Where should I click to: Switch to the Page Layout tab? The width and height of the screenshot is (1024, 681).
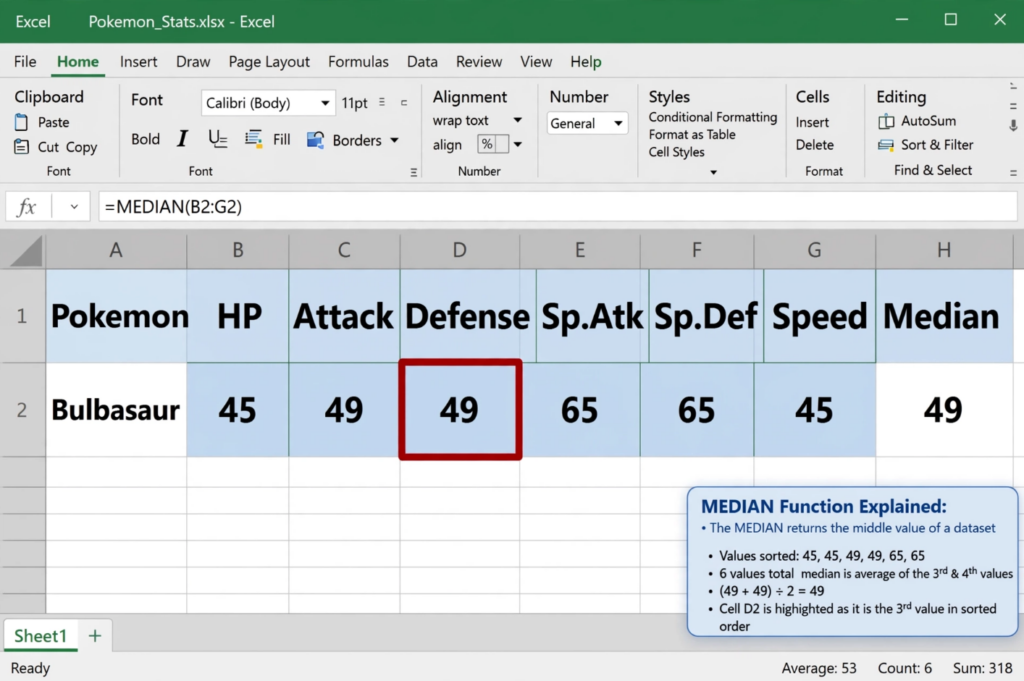point(268,62)
